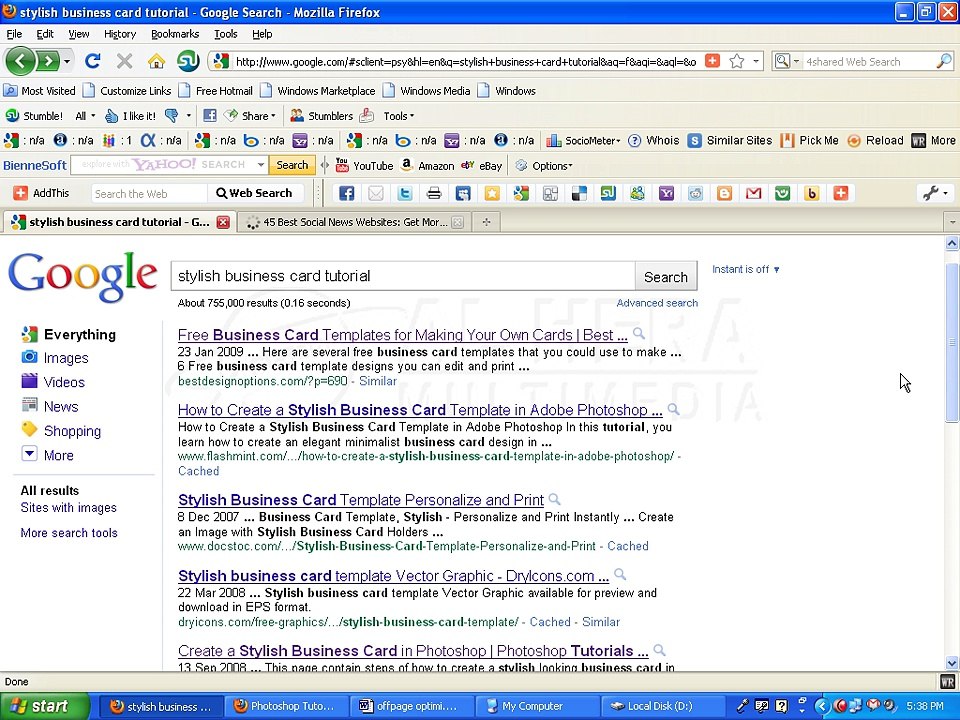Open the history dropdown next to Forward button
Image resolution: width=960 pixels, height=720 pixels.
coord(67,61)
